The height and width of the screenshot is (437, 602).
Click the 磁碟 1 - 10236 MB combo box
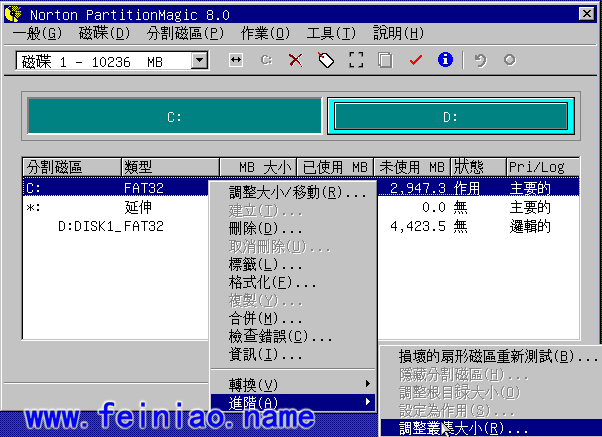112,61
